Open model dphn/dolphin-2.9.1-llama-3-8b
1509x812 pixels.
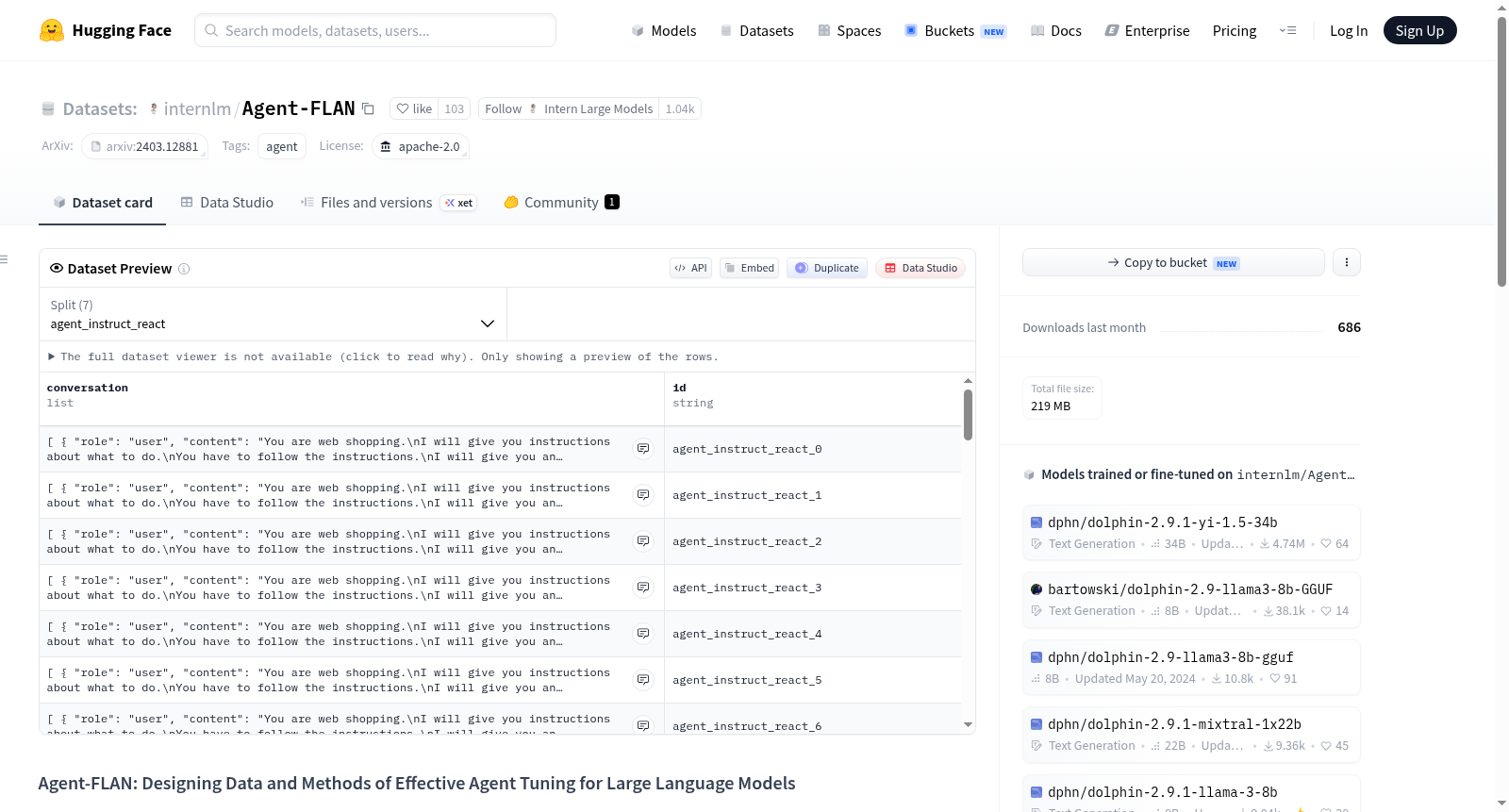[x=1191, y=794]
